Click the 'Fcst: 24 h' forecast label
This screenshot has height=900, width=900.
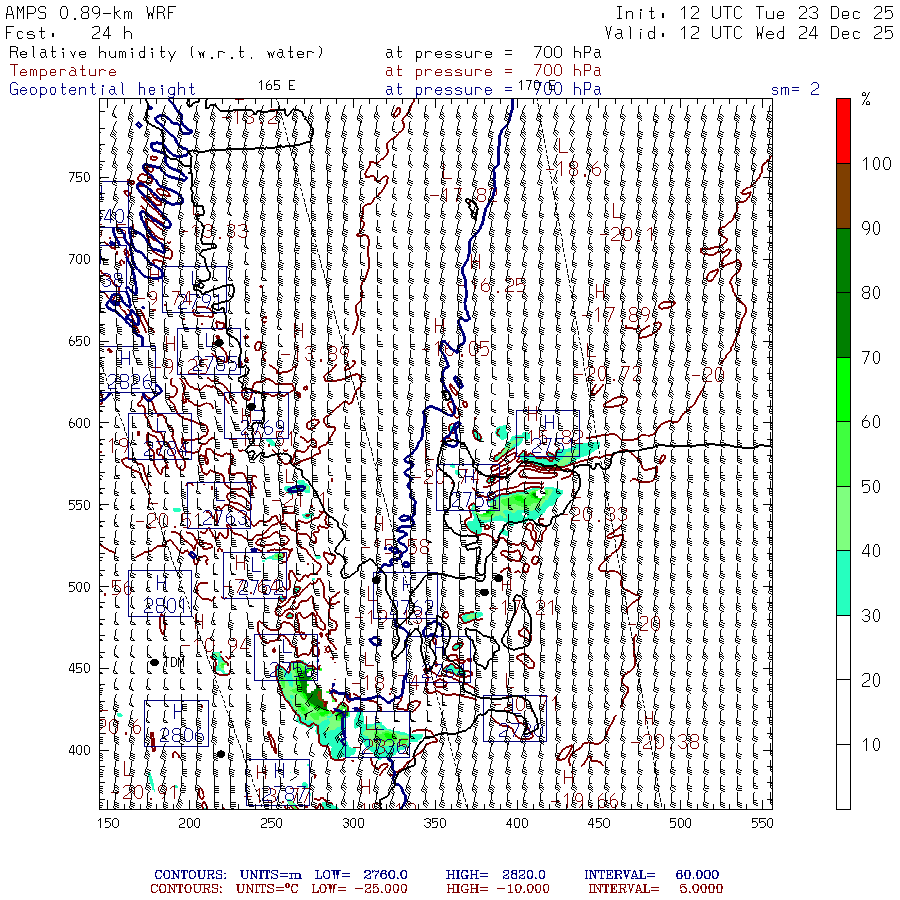click(69, 33)
